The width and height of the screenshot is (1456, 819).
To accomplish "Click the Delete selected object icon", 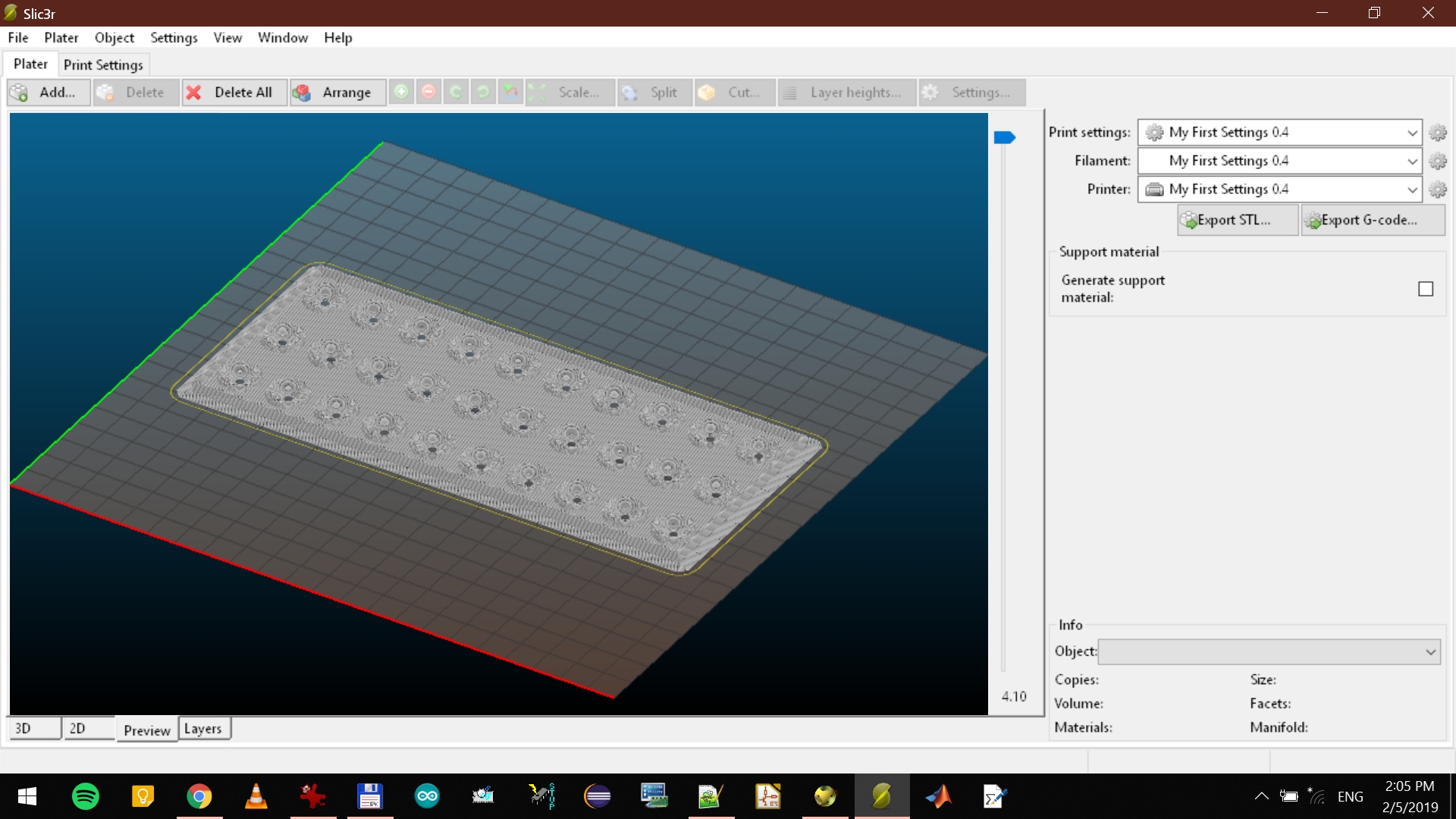I will 131,91.
